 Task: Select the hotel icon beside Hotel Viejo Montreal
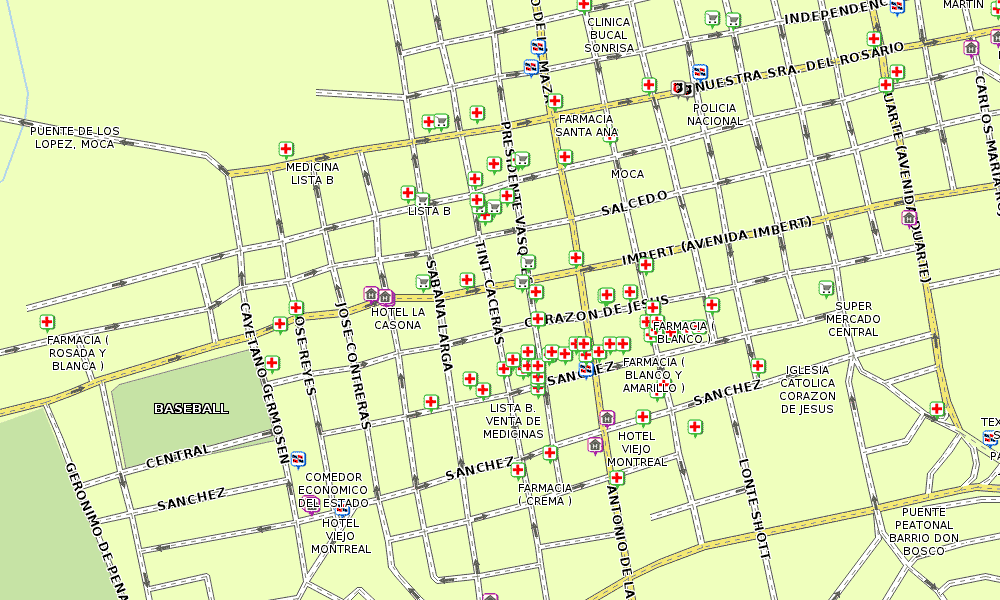pos(607,418)
